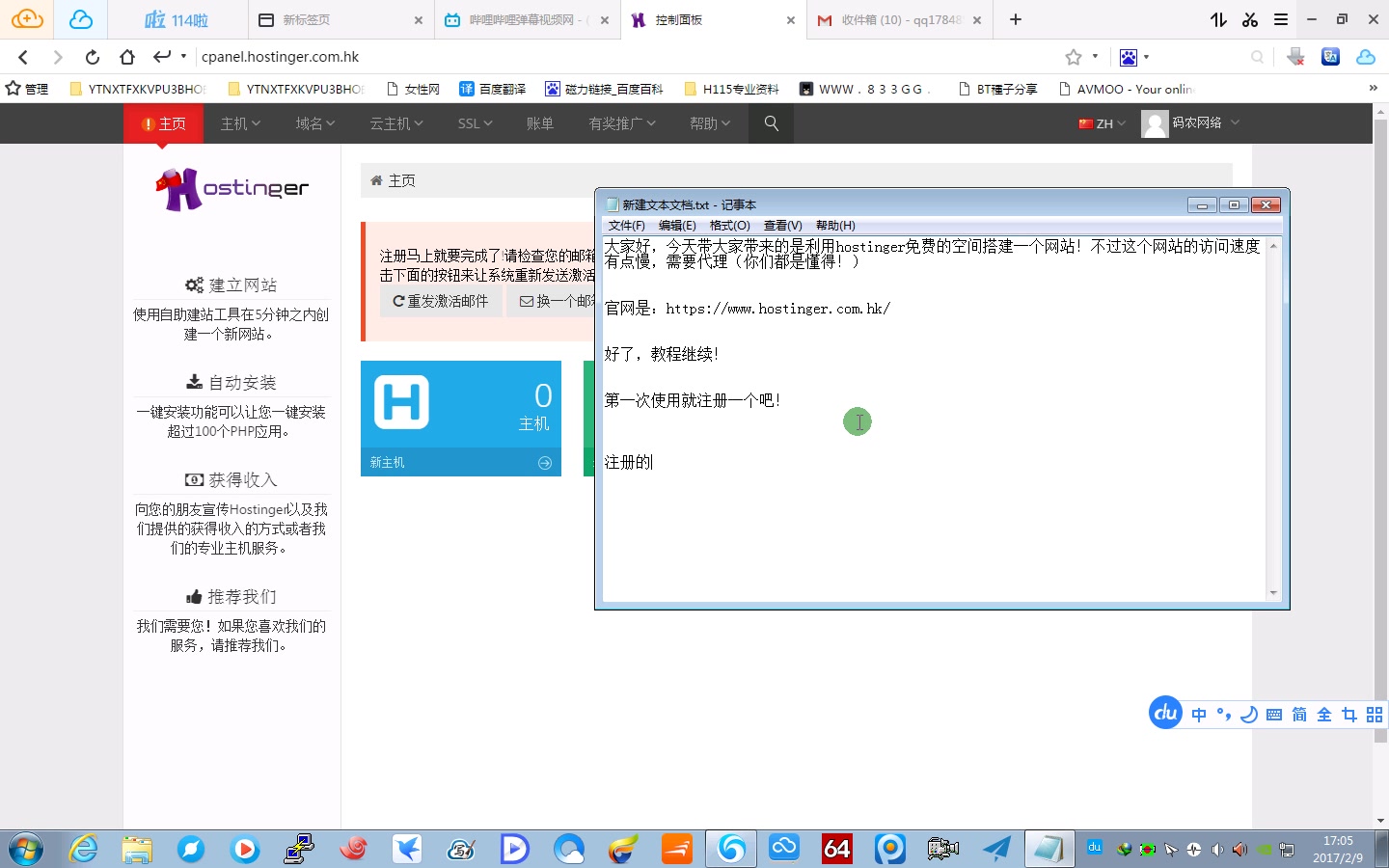The width and height of the screenshot is (1389, 868).
Task: Click Notepad's vertical scrollbar down arrow
Action: (1273, 593)
